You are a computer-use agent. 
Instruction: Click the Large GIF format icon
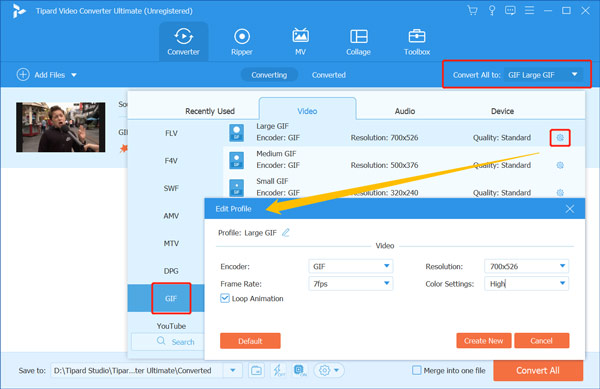[x=236, y=133]
